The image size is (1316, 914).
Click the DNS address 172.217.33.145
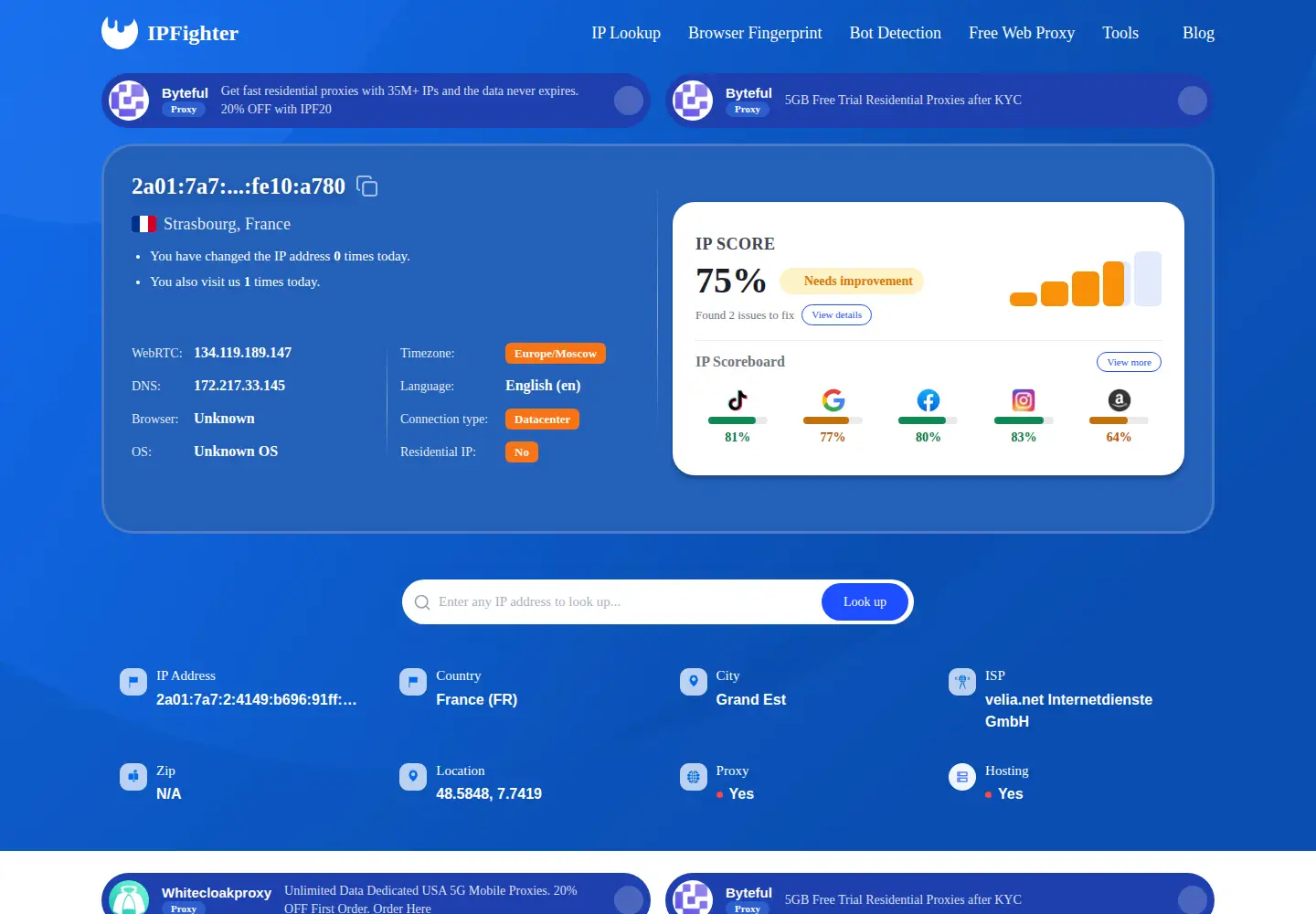tap(239, 386)
